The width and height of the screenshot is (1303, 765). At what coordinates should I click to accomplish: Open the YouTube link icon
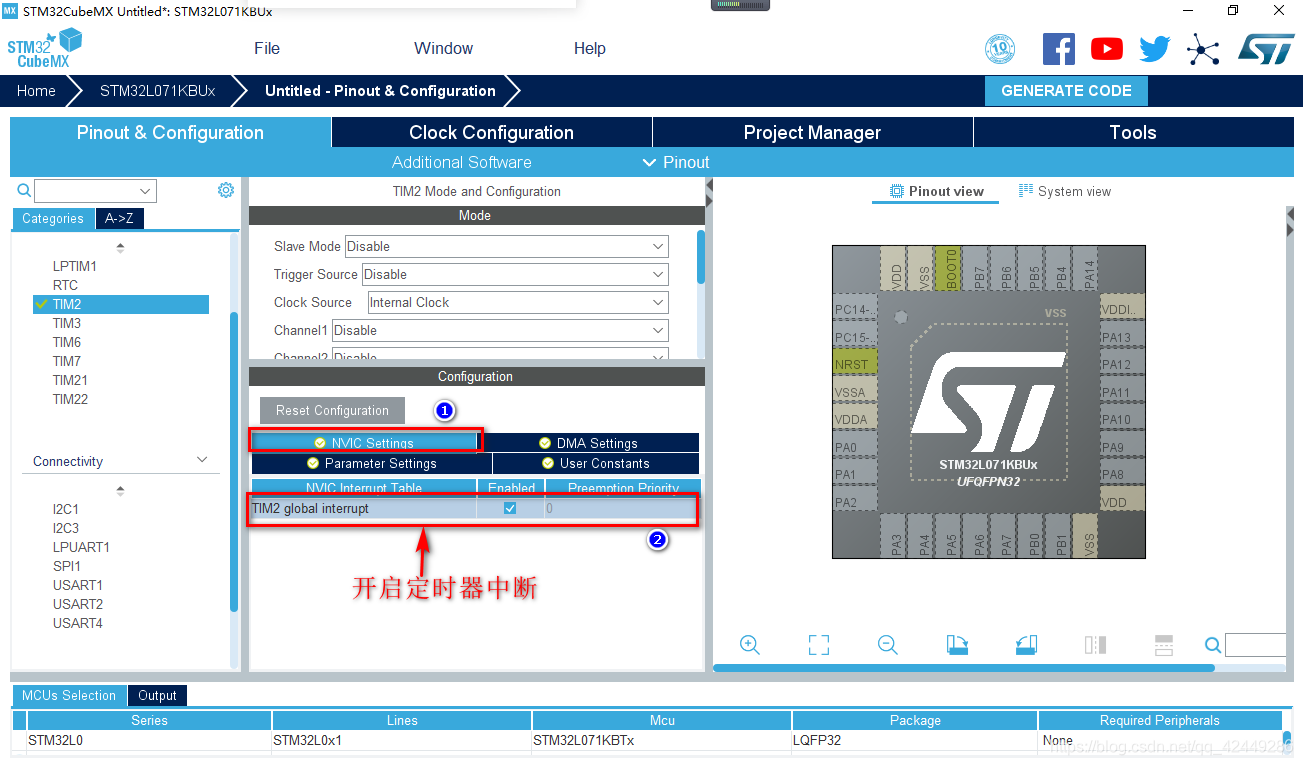(1107, 48)
